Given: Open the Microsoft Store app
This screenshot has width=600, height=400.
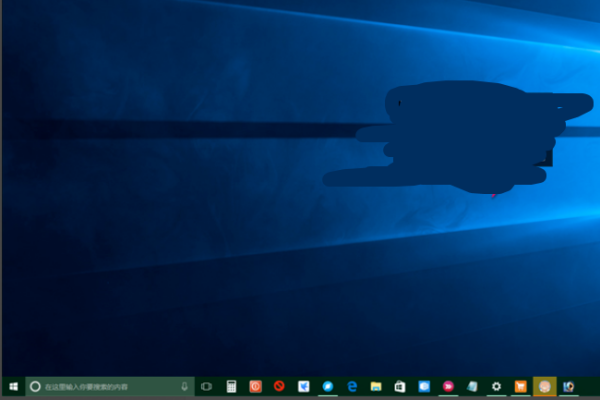Looking at the screenshot, I should [400, 386].
